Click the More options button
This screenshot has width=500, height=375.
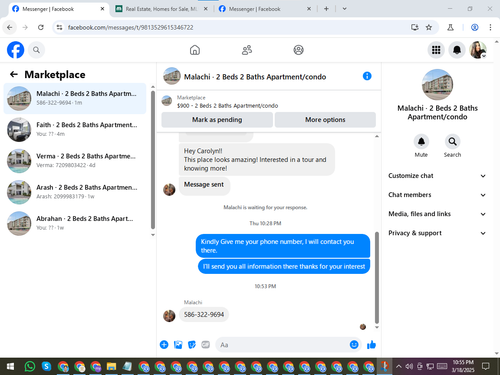tap(325, 120)
